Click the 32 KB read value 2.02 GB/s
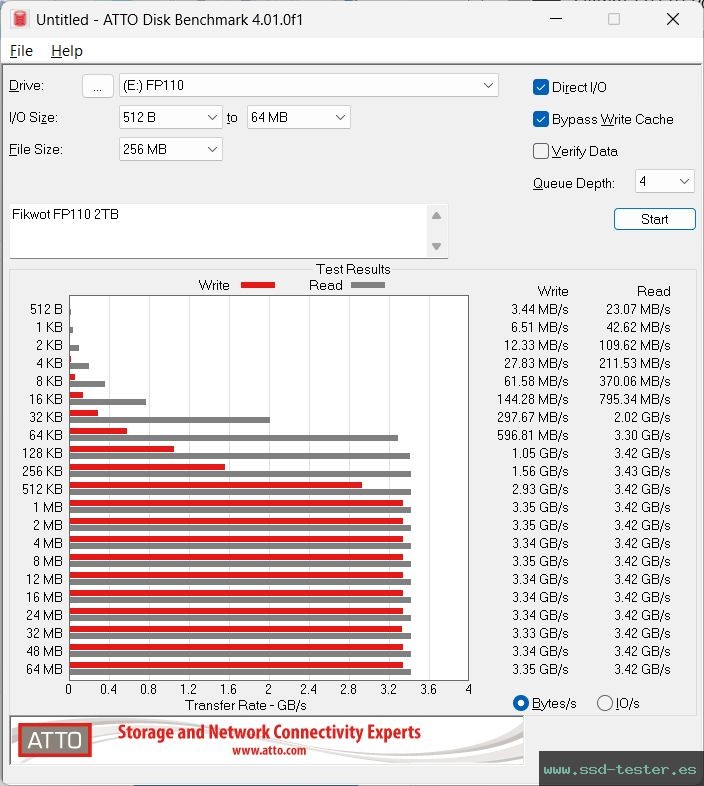This screenshot has height=786, width=704. click(x=642, y=417)
